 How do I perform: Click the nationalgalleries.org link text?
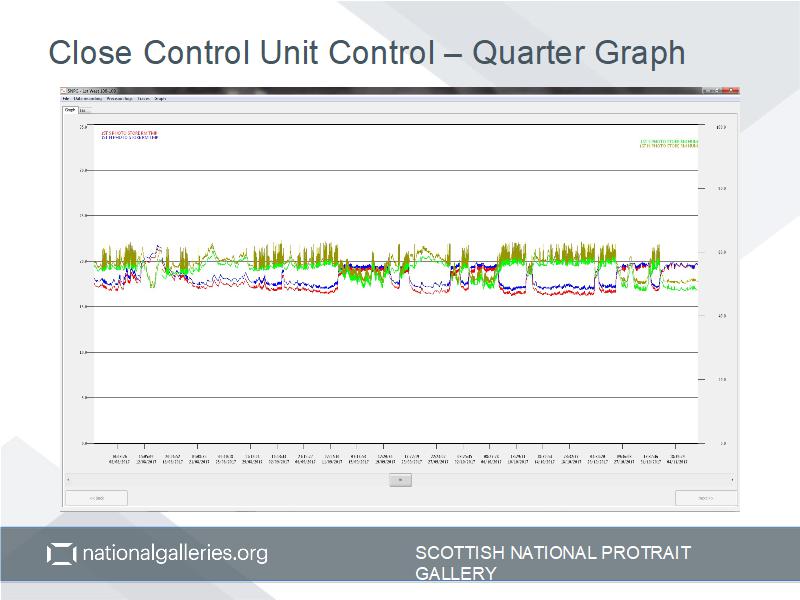coord(174,554)
